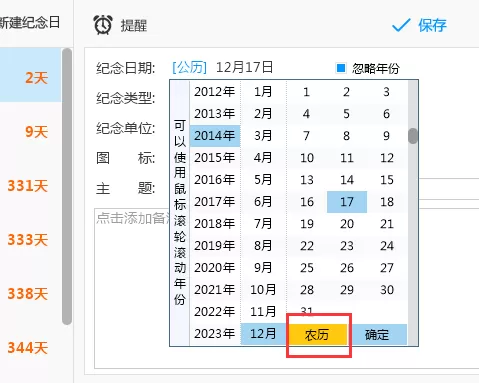Select year 2021年

point(215,290)
